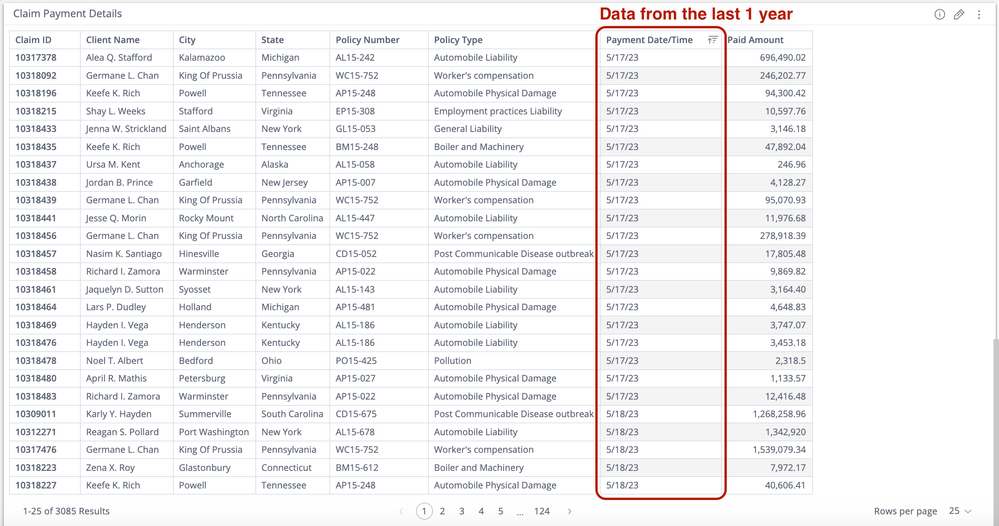
Task: Click the sort icon on Payment Date/Time column
Action: (713, 40)
